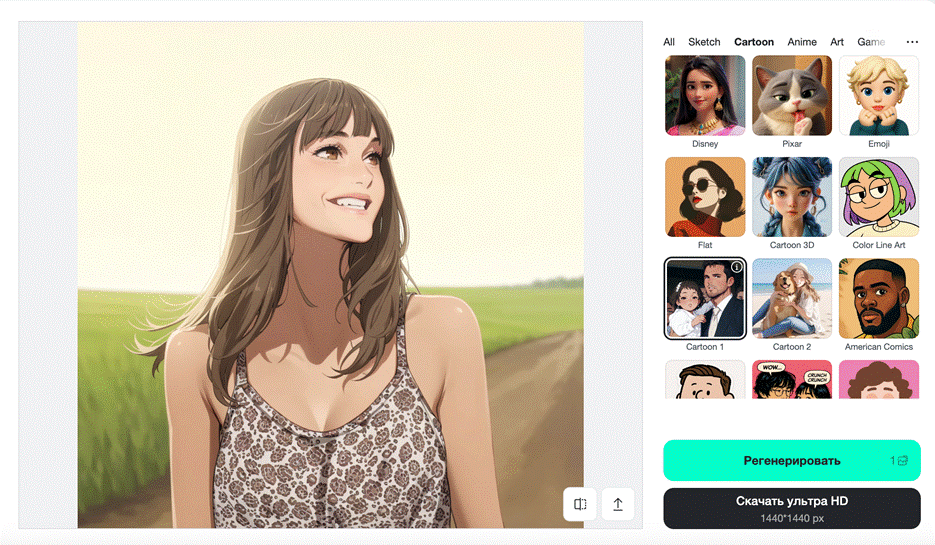Open the Game styles tab
935x545 pixels.
click(x=871, y=42)
